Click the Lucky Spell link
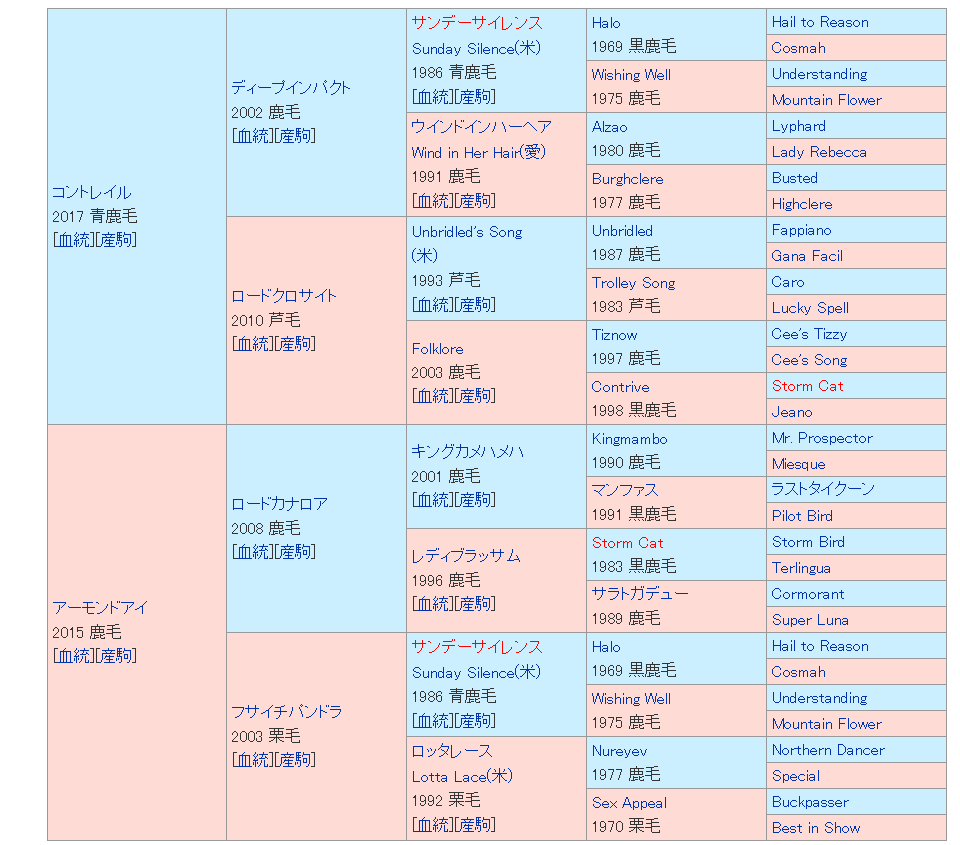Viewport: 960px width, 845px height. tap(811, 309)
